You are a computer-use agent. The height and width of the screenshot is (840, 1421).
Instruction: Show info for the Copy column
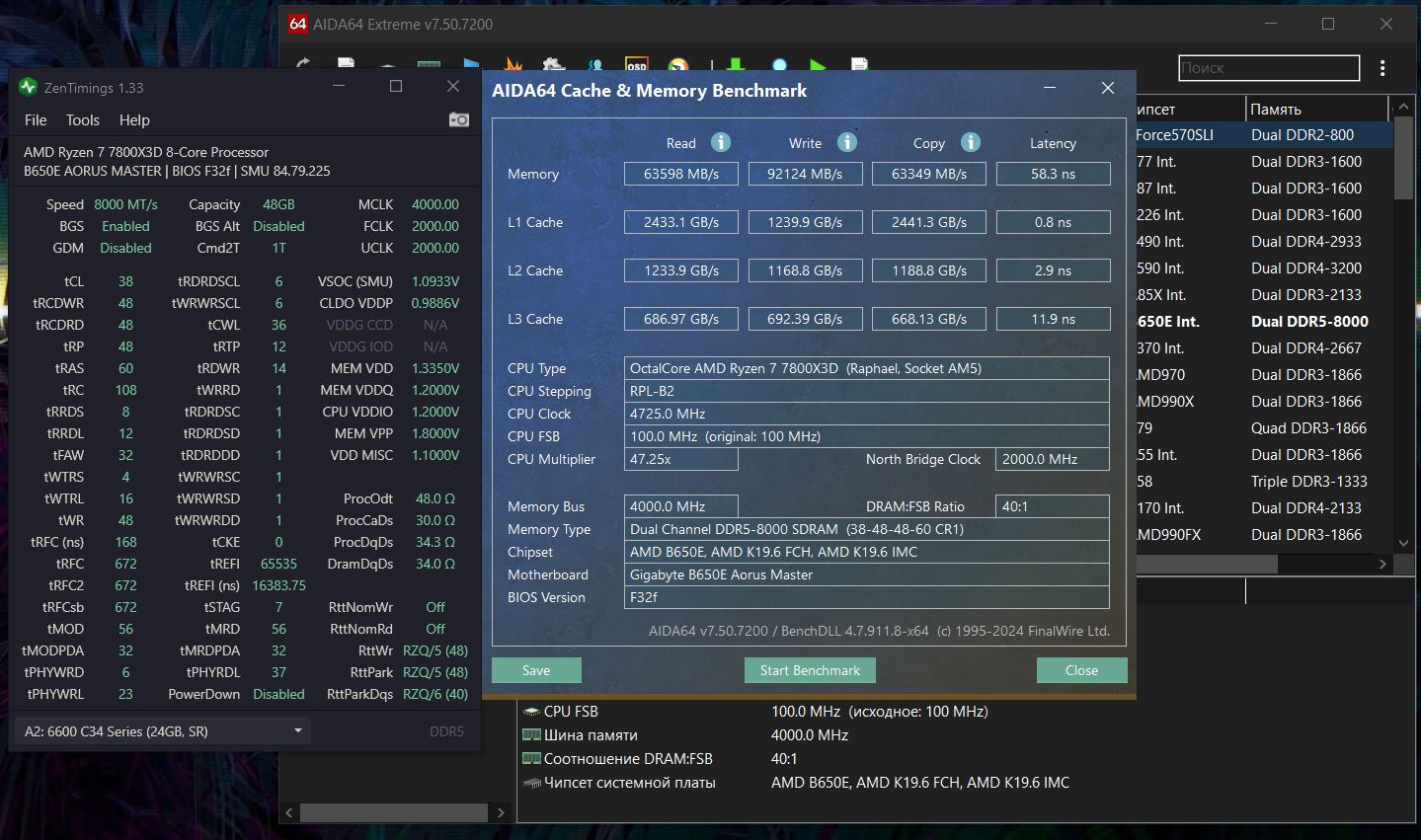971,142
